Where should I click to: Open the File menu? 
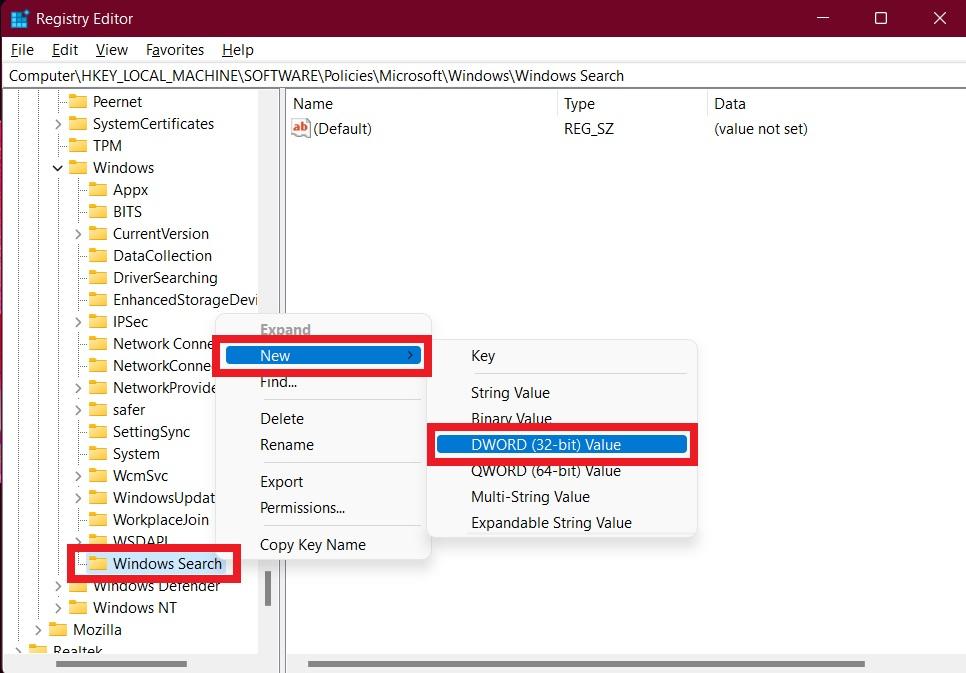tap(22, 49)
